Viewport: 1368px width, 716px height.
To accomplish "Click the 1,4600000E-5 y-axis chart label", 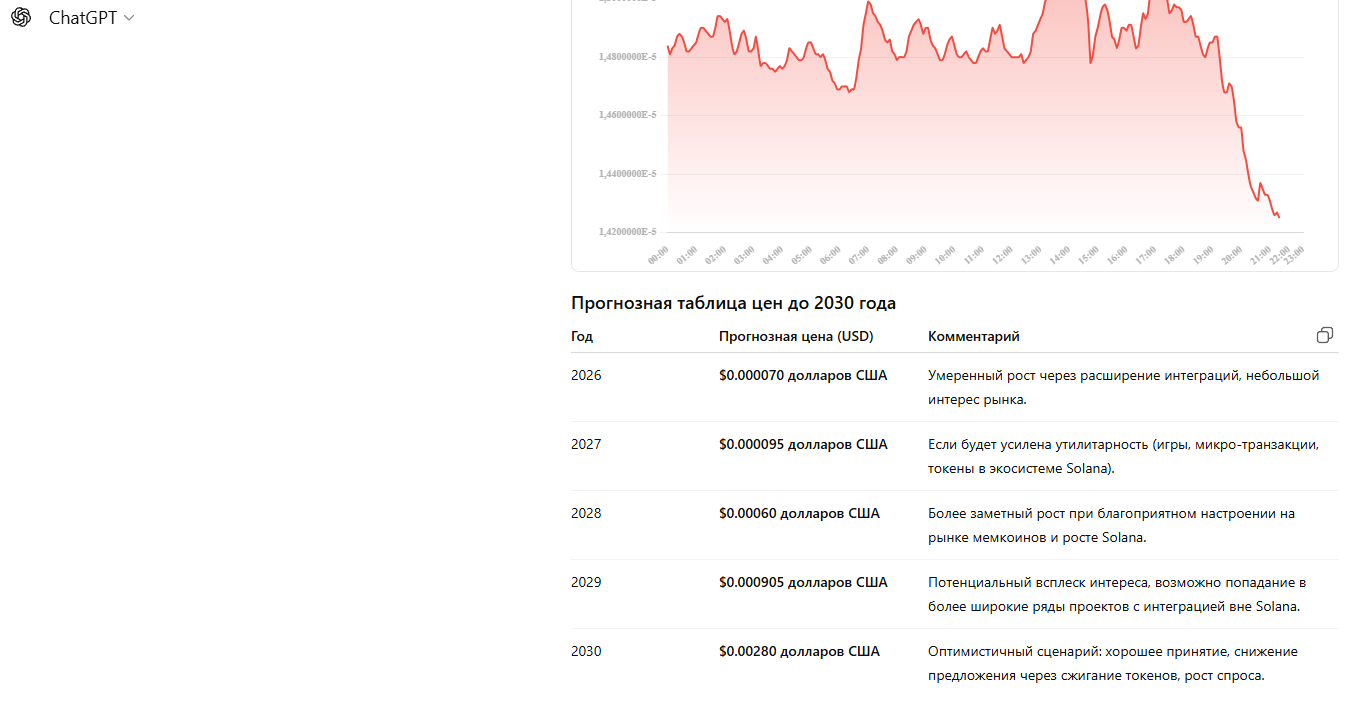I will click(627, 116).
